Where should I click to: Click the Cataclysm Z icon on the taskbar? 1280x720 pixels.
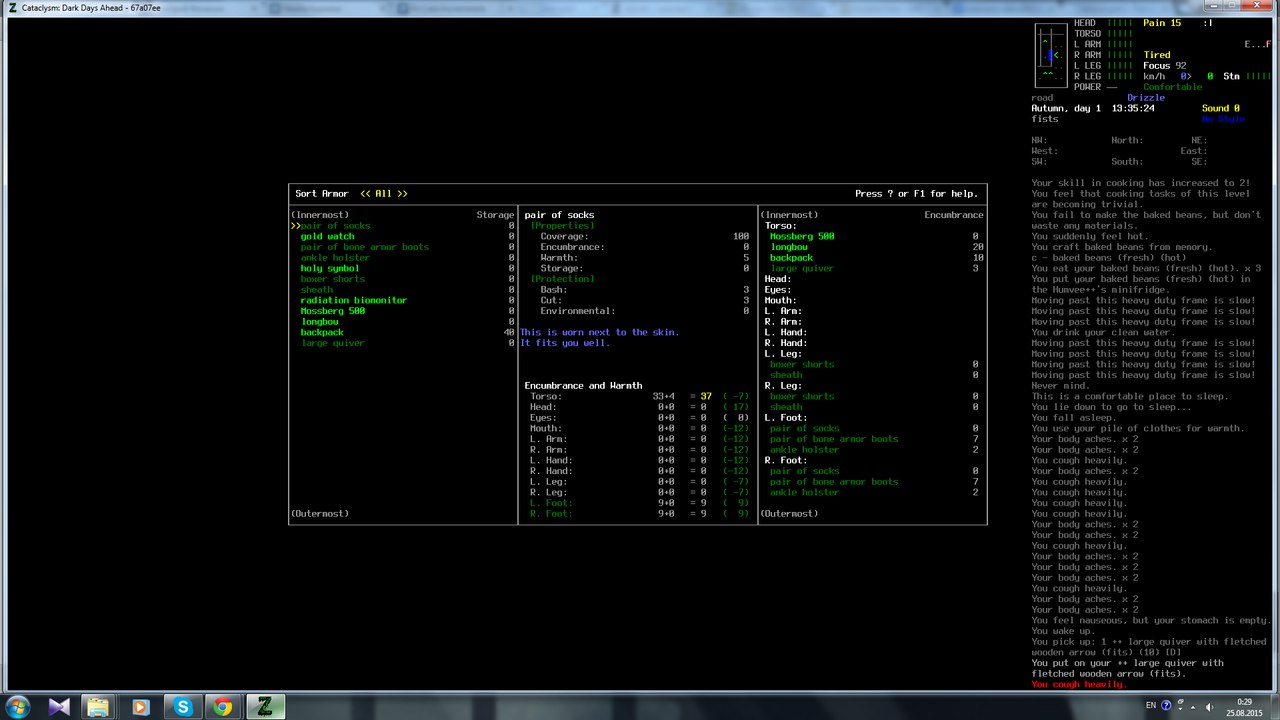tap(265, 707)
